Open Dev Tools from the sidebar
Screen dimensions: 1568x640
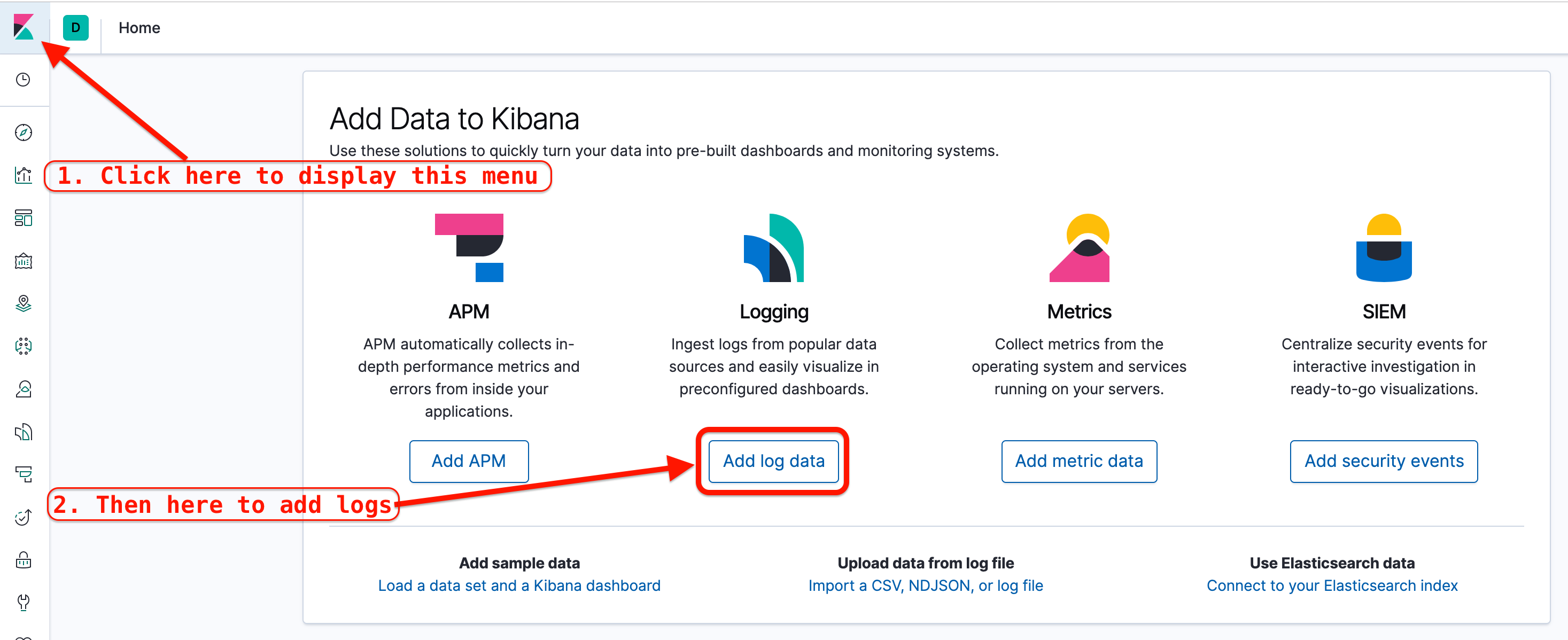(23, 603)
